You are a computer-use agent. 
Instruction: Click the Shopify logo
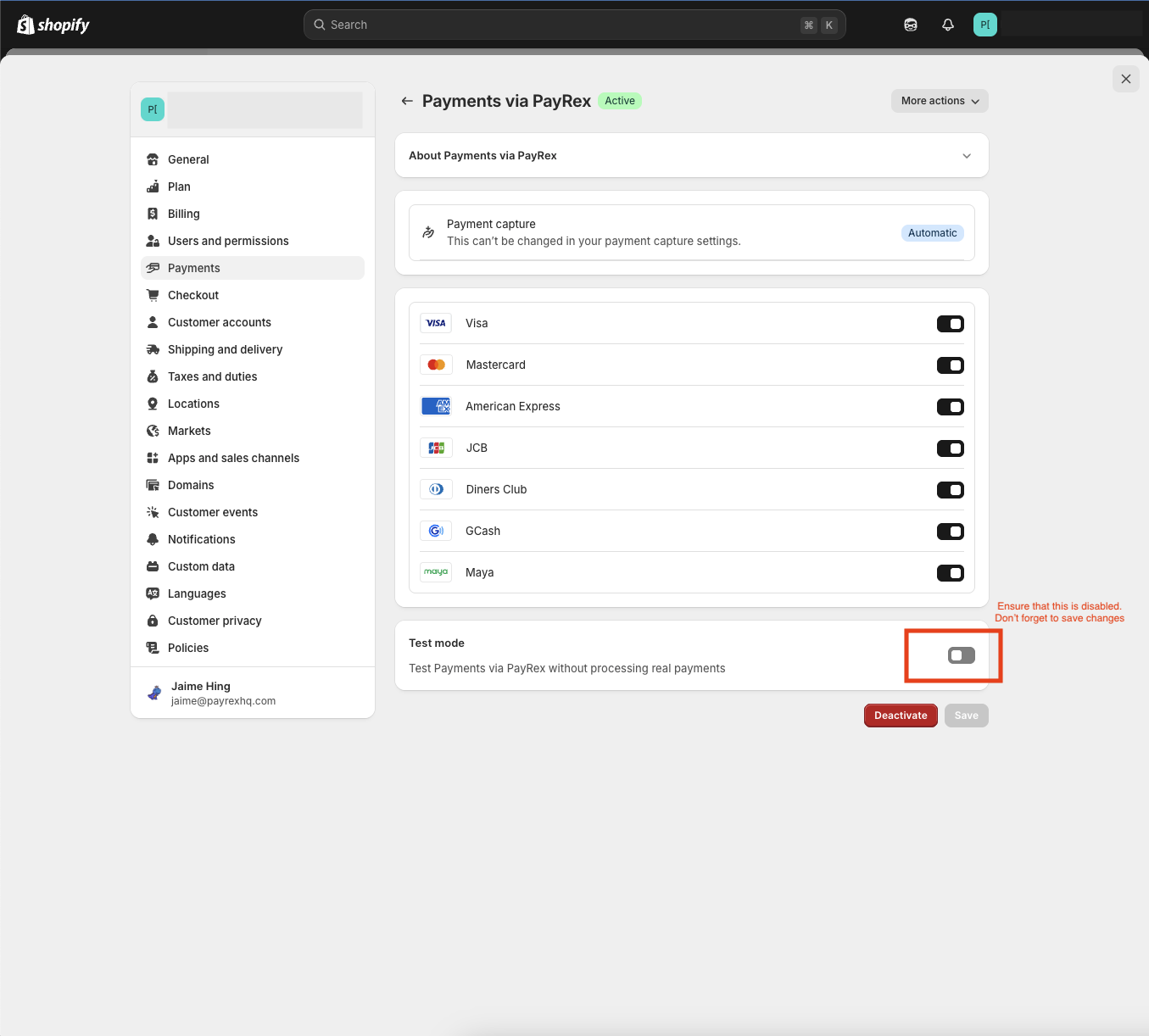[x=53, y=24]
